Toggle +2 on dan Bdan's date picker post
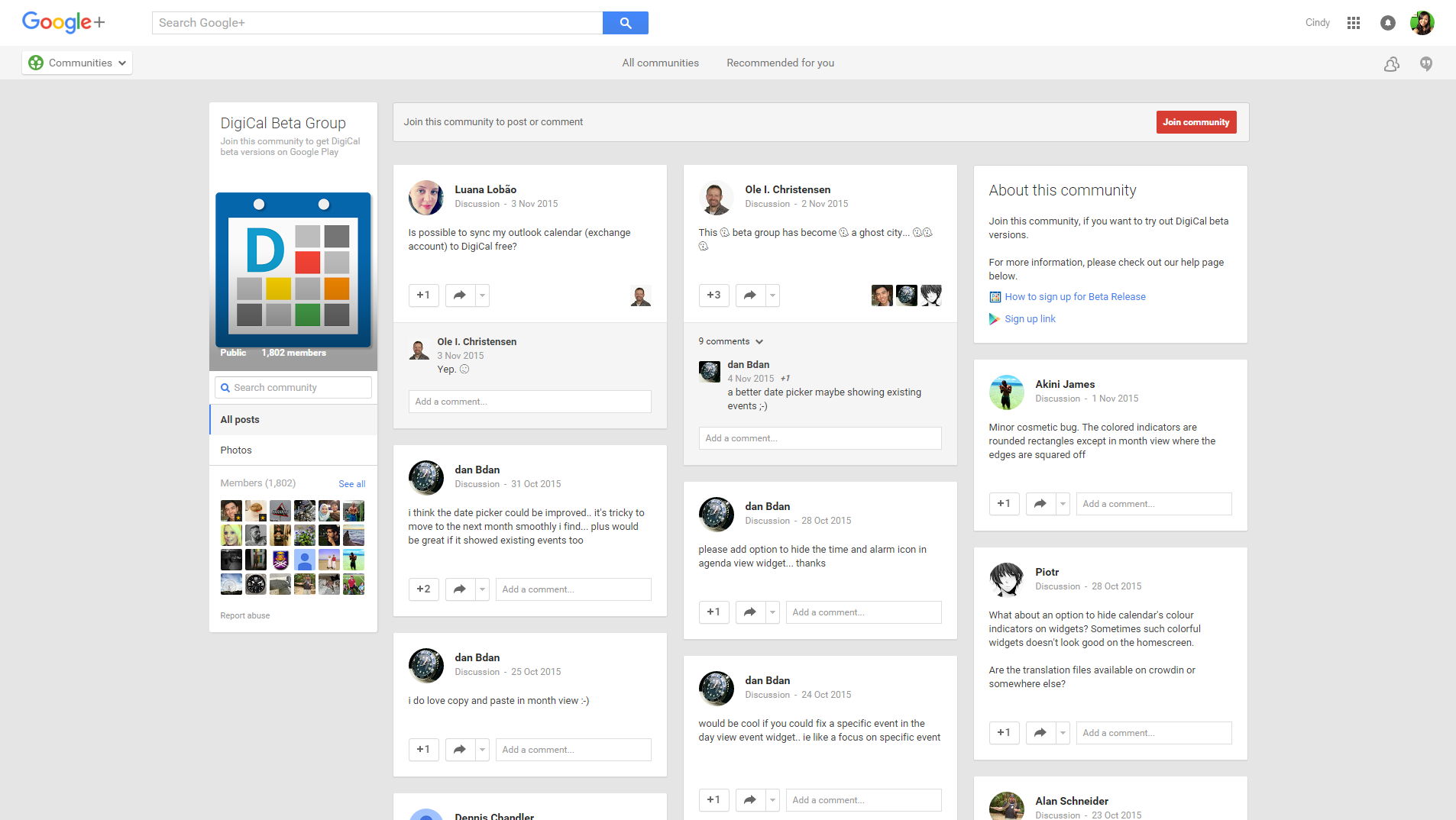This screenshot has width=1456, height=820. [x=423, y=589]
